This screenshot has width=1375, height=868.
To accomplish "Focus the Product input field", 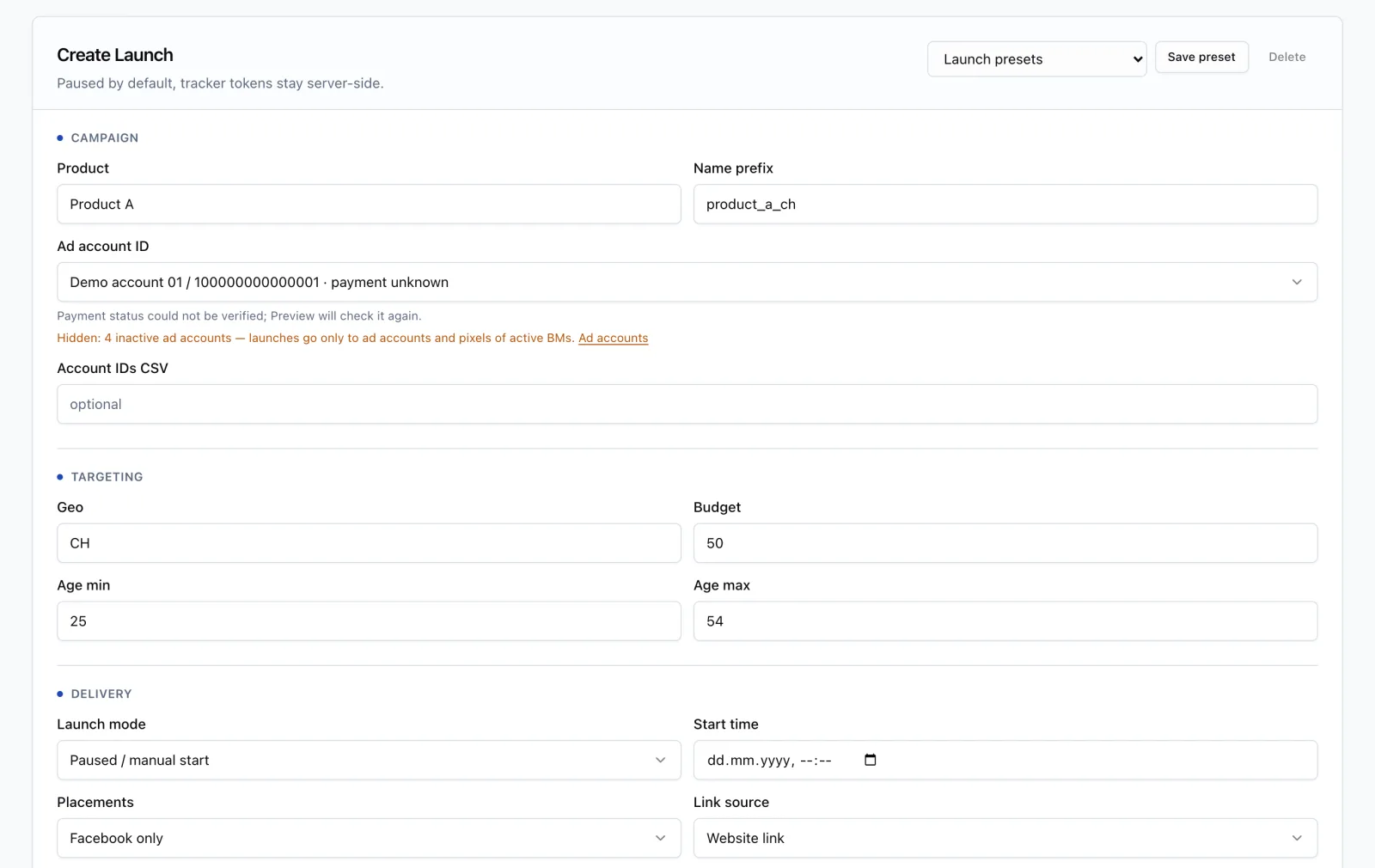I will pos(369,205).
